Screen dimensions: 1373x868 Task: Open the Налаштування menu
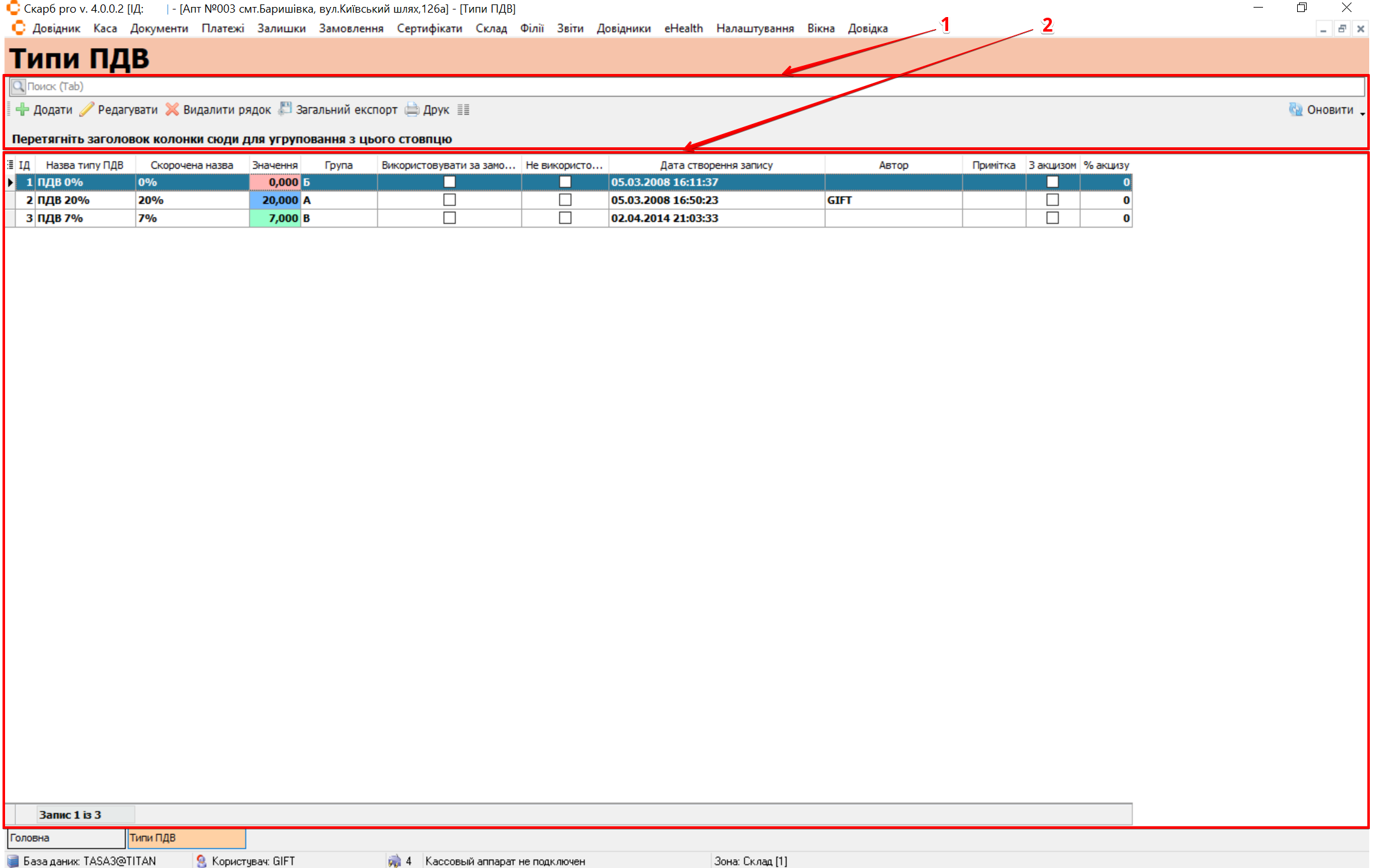click(x=755, y=28)
